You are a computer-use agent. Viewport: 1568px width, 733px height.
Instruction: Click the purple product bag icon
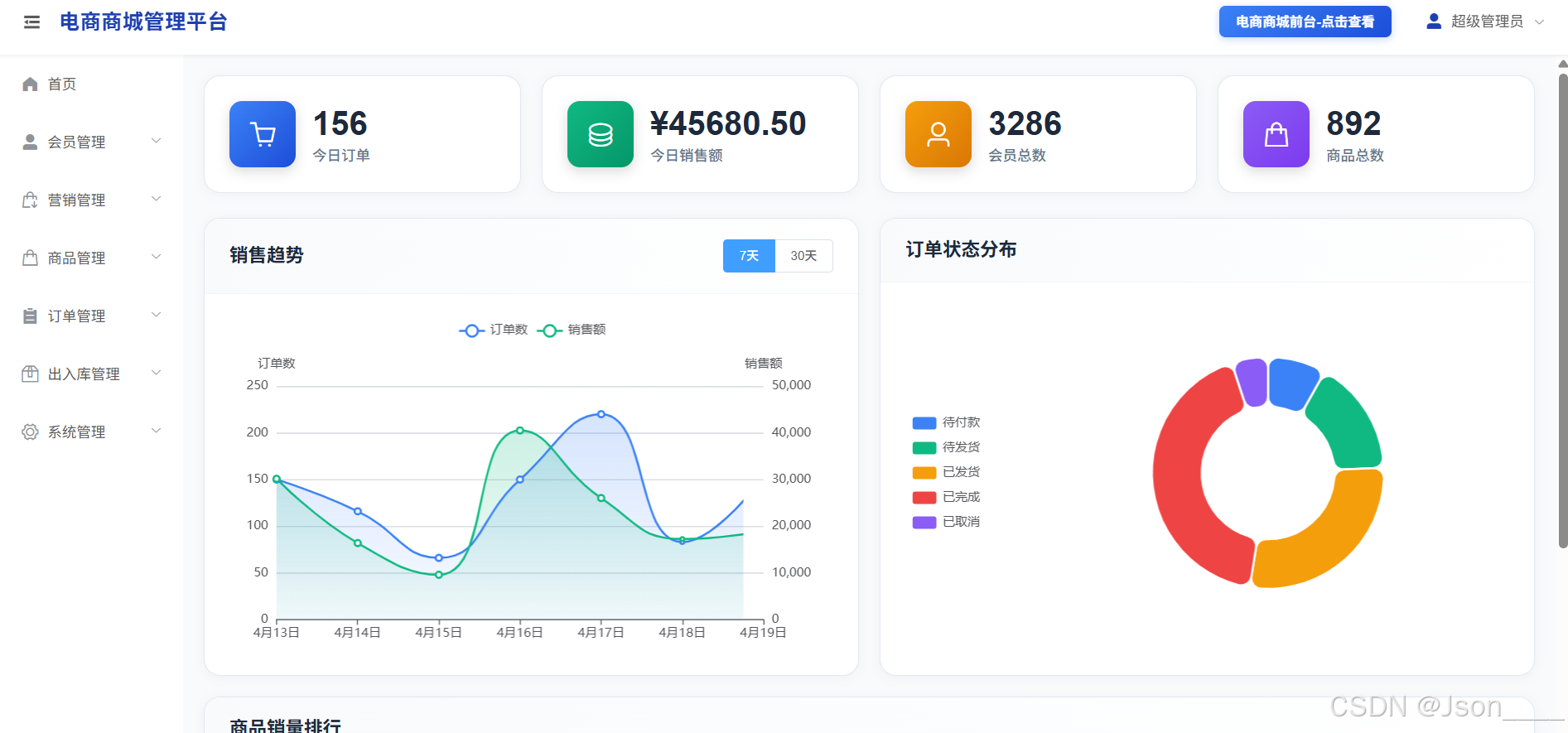[1276, 134]
